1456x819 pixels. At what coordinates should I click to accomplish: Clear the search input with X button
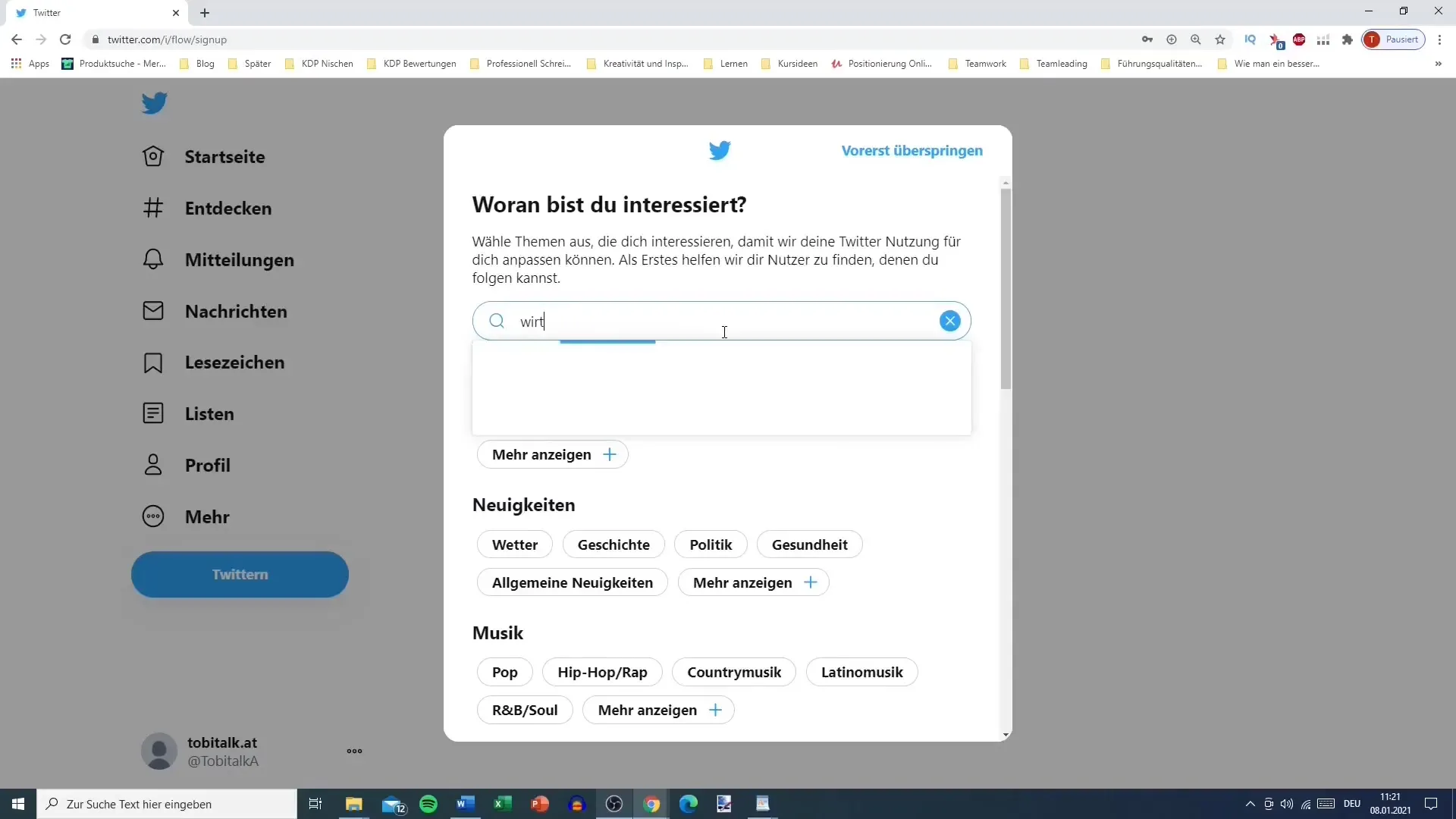point(949,321)
